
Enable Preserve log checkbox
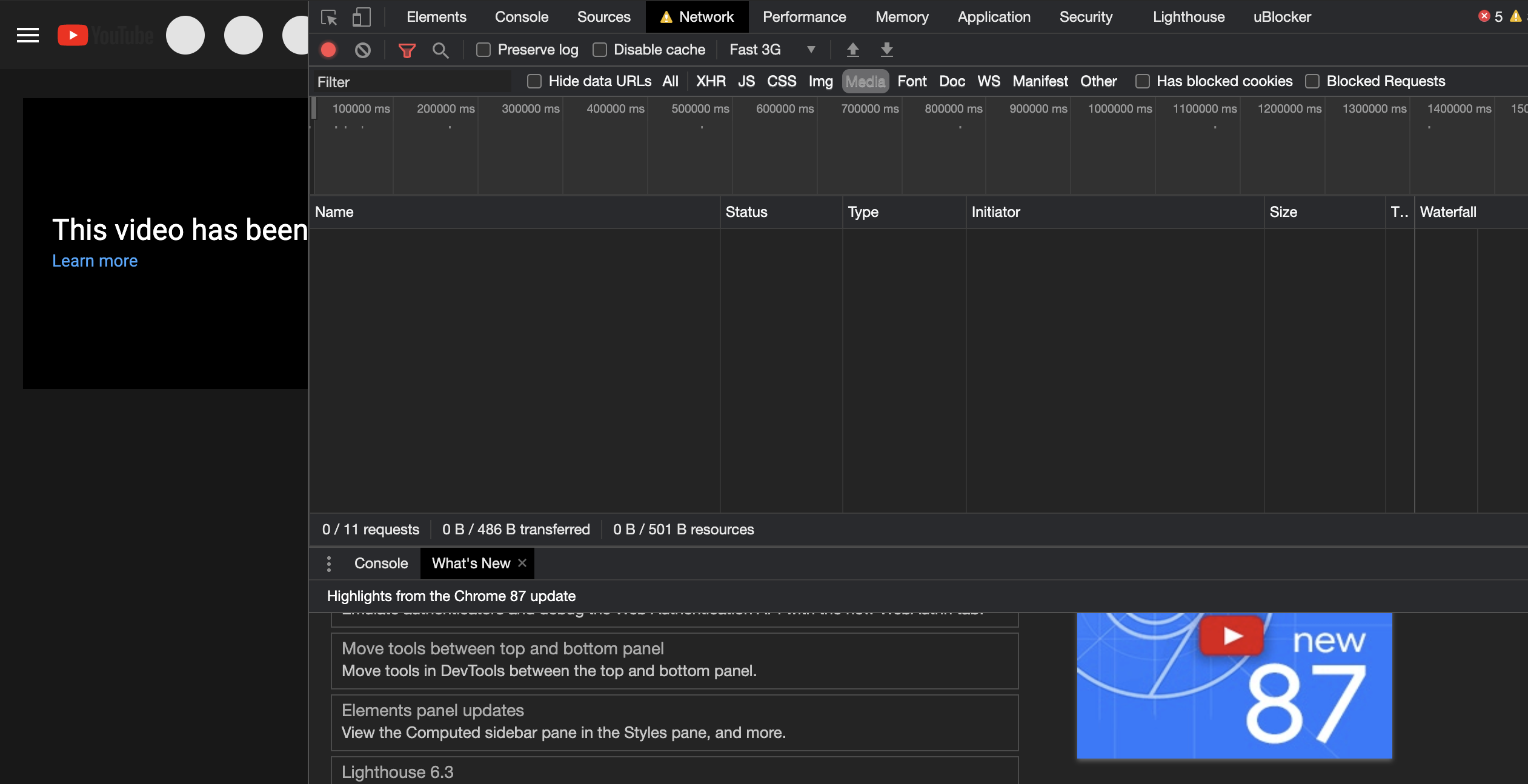pos(483,50)
